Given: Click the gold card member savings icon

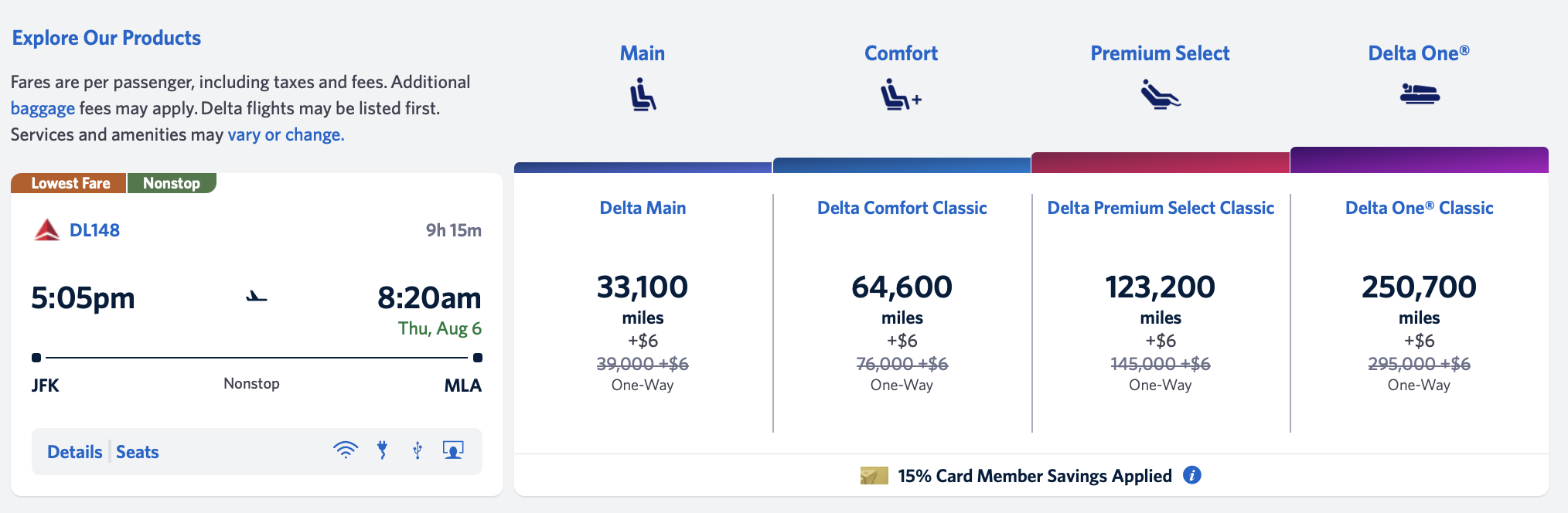Looking at the screenshot, I should [x=874, y=476].
